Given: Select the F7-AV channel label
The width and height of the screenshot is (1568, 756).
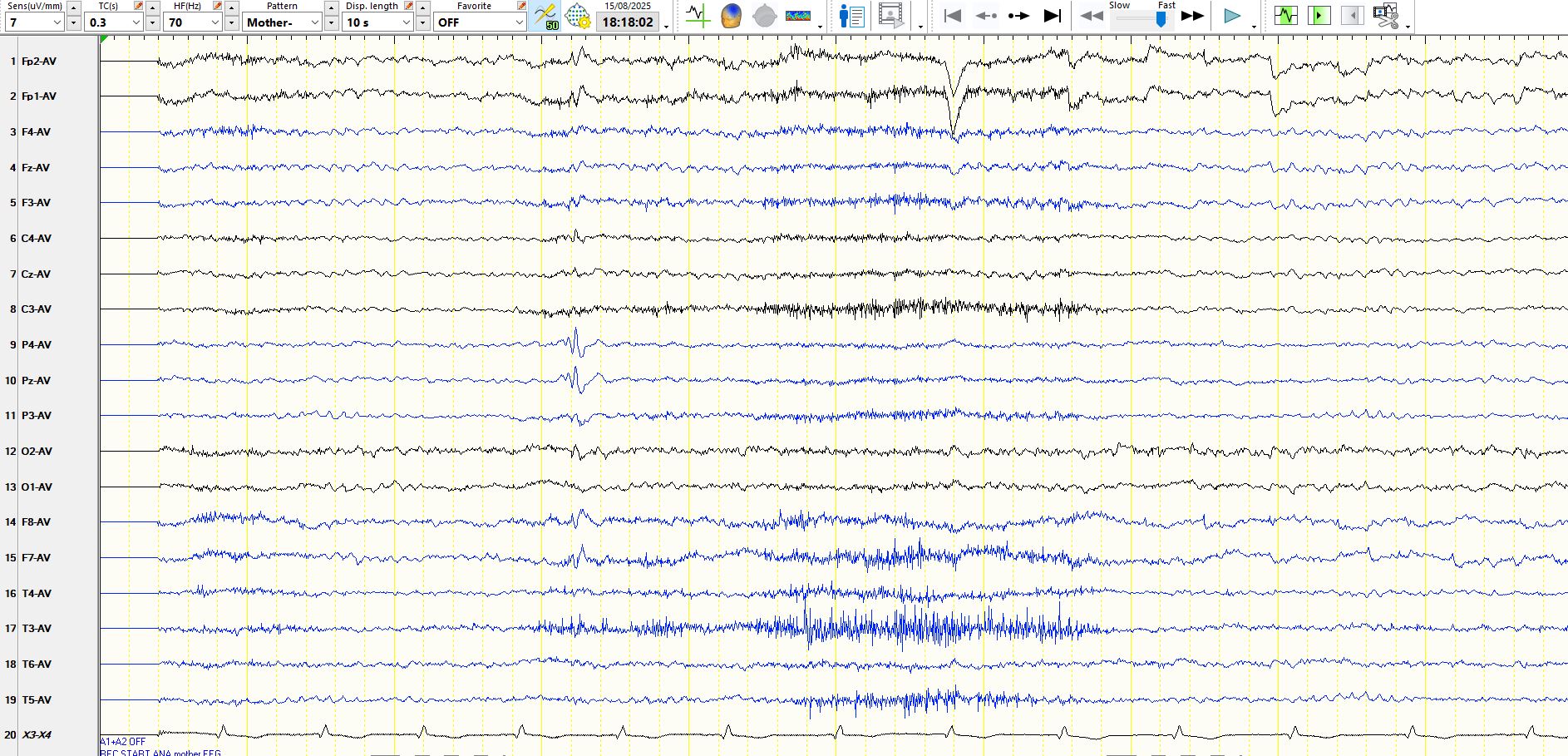Looking at the screenshot, I should tap(36, 557).
